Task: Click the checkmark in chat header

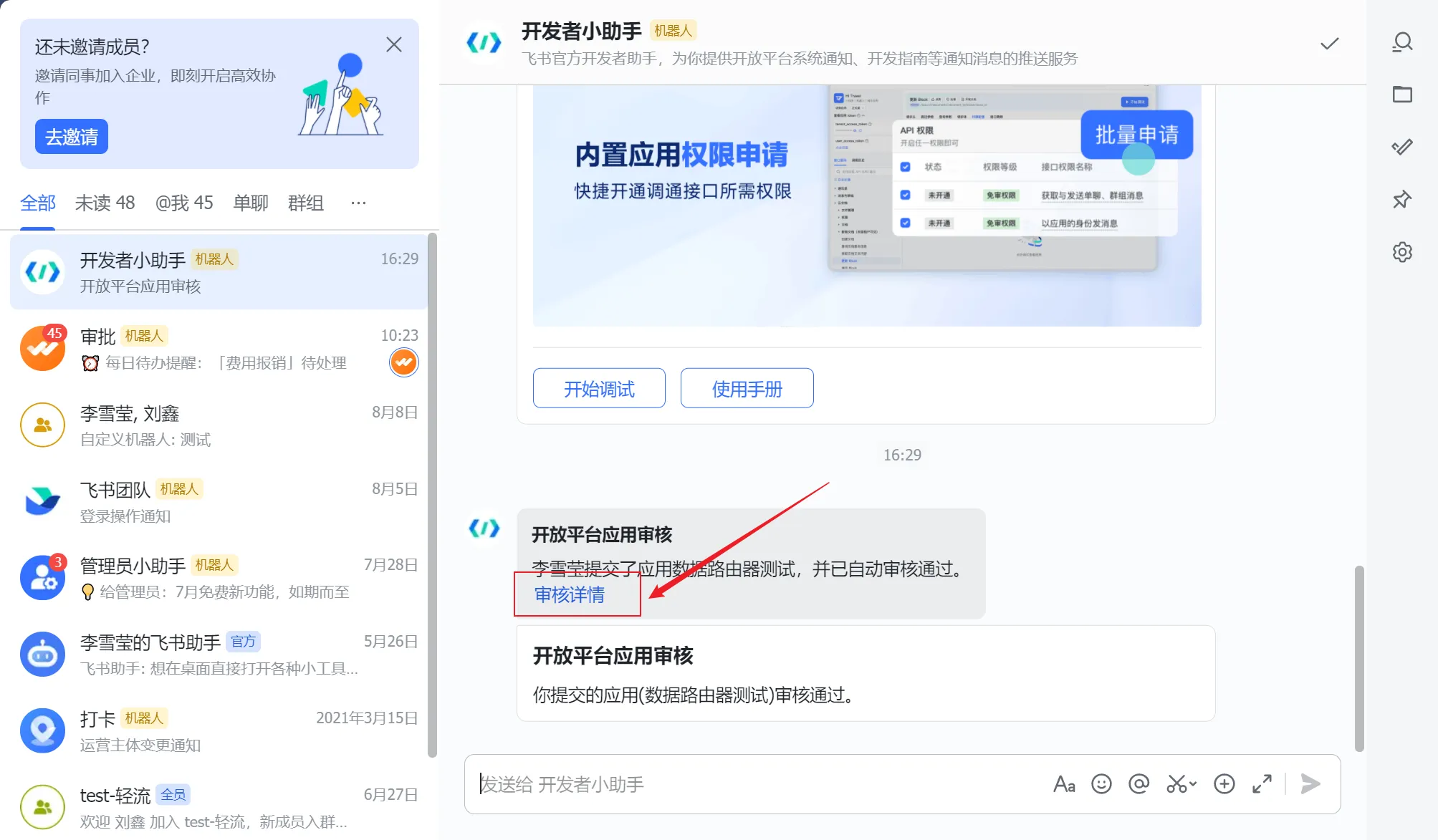Action: [1329, 44]
